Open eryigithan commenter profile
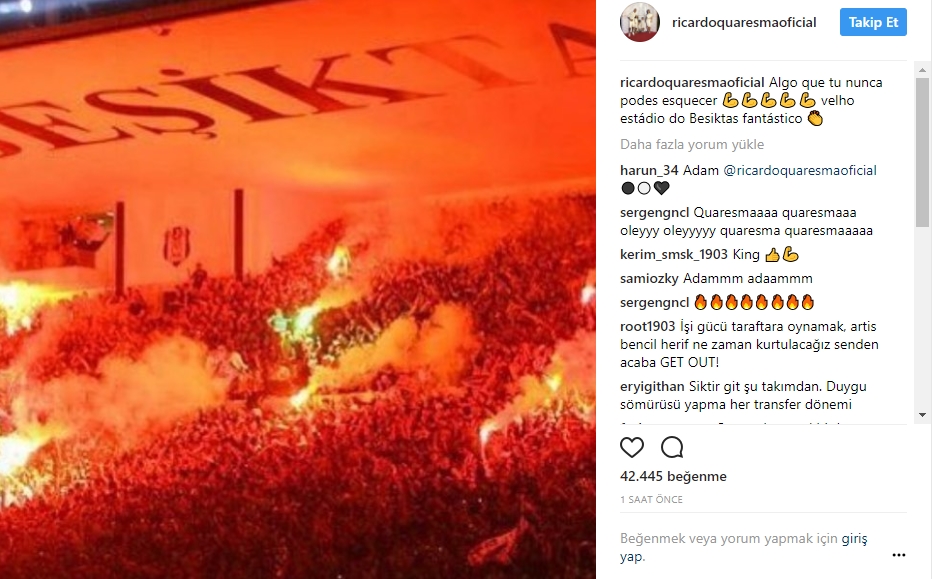 (x=652, y=386)
